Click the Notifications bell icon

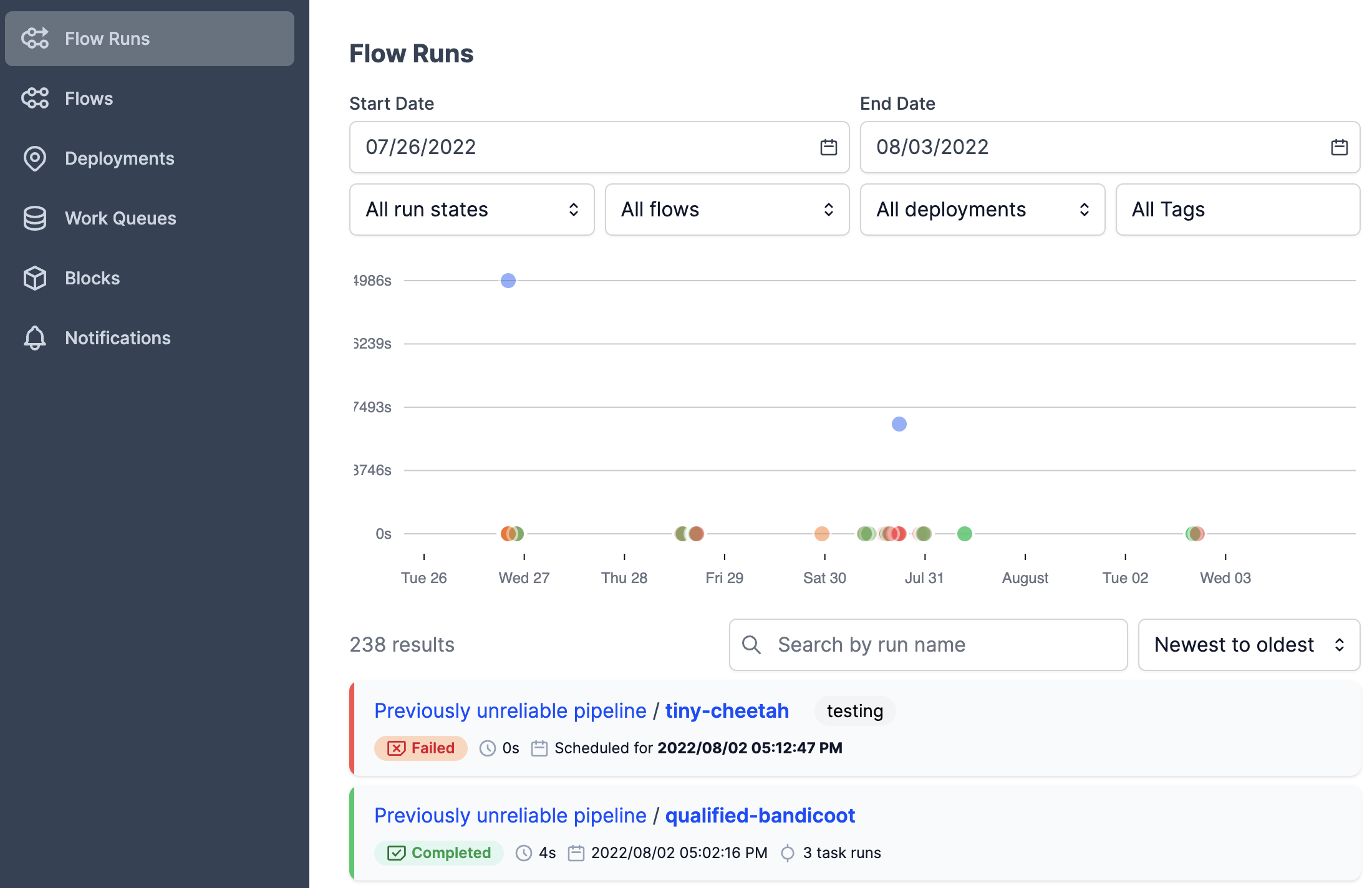point(35,338)
